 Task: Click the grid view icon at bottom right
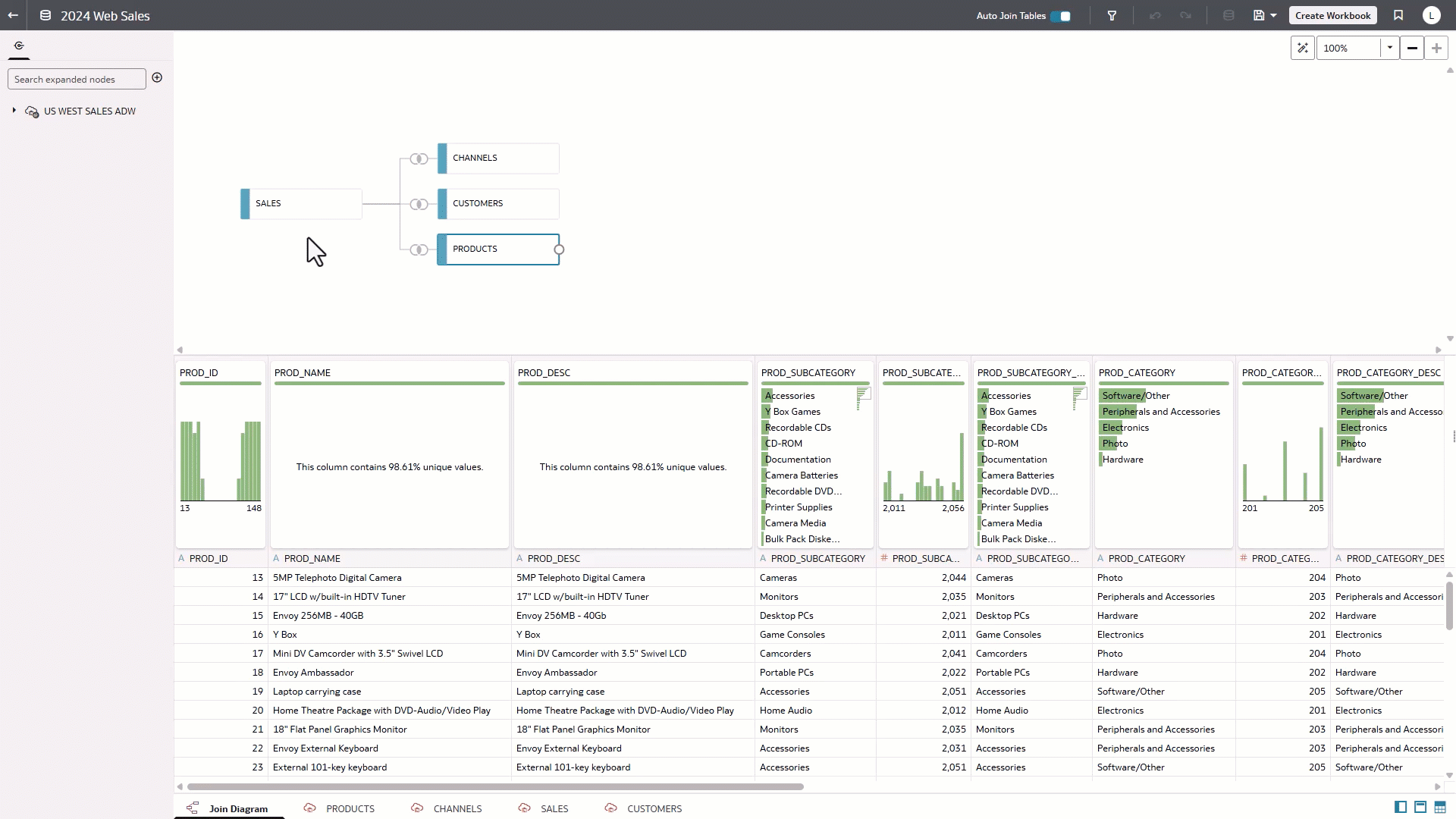1439,808
